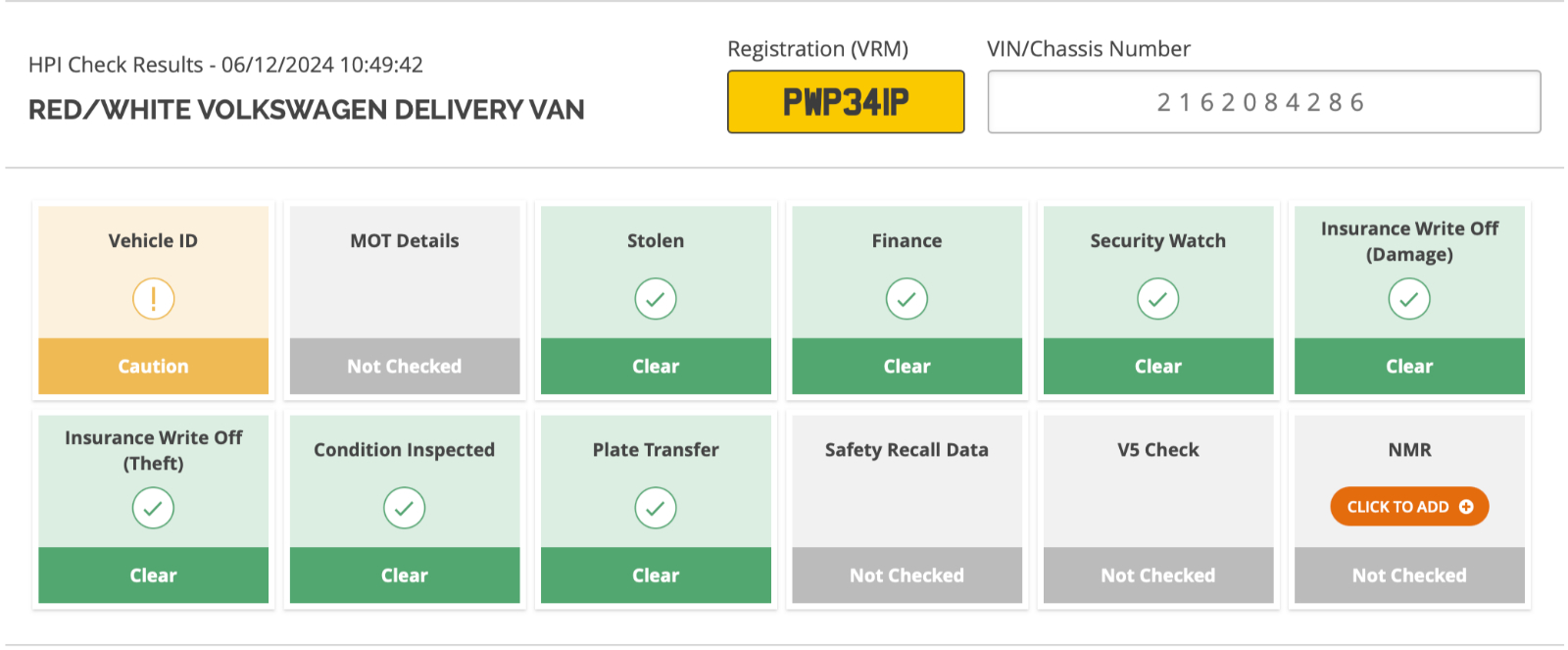Click the yellow PWP34IP registration plate
Viewport: 1568px width, 650px height.
pyautogui.click(x=846, y=102)
